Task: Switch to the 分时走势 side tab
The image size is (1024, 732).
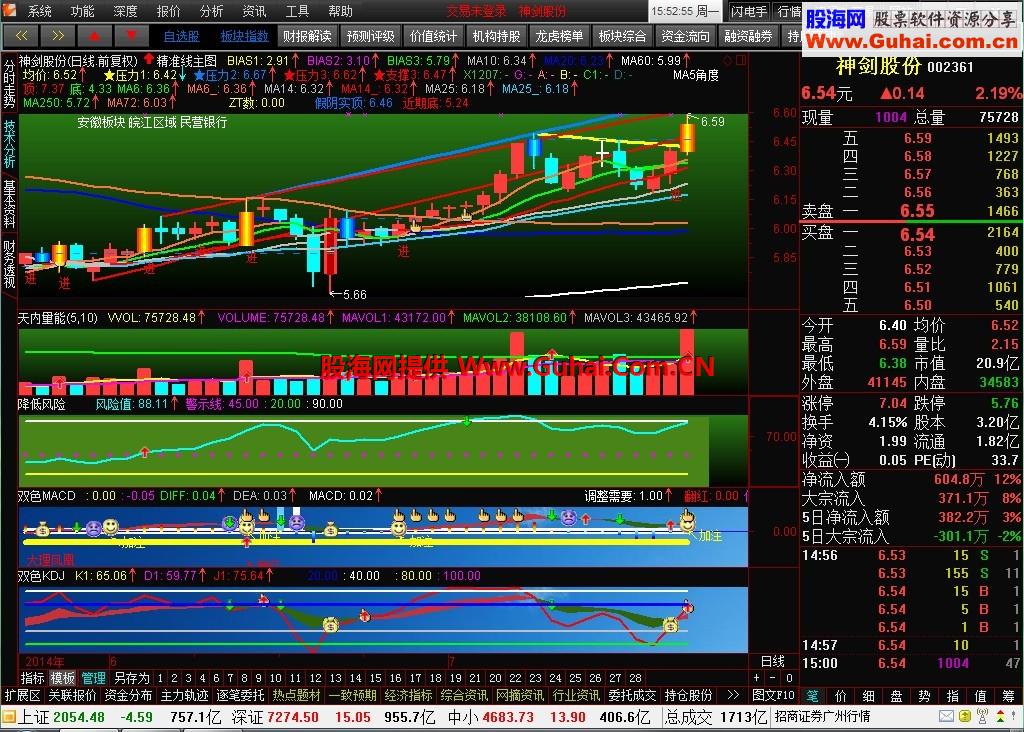Action: (9, 84)
